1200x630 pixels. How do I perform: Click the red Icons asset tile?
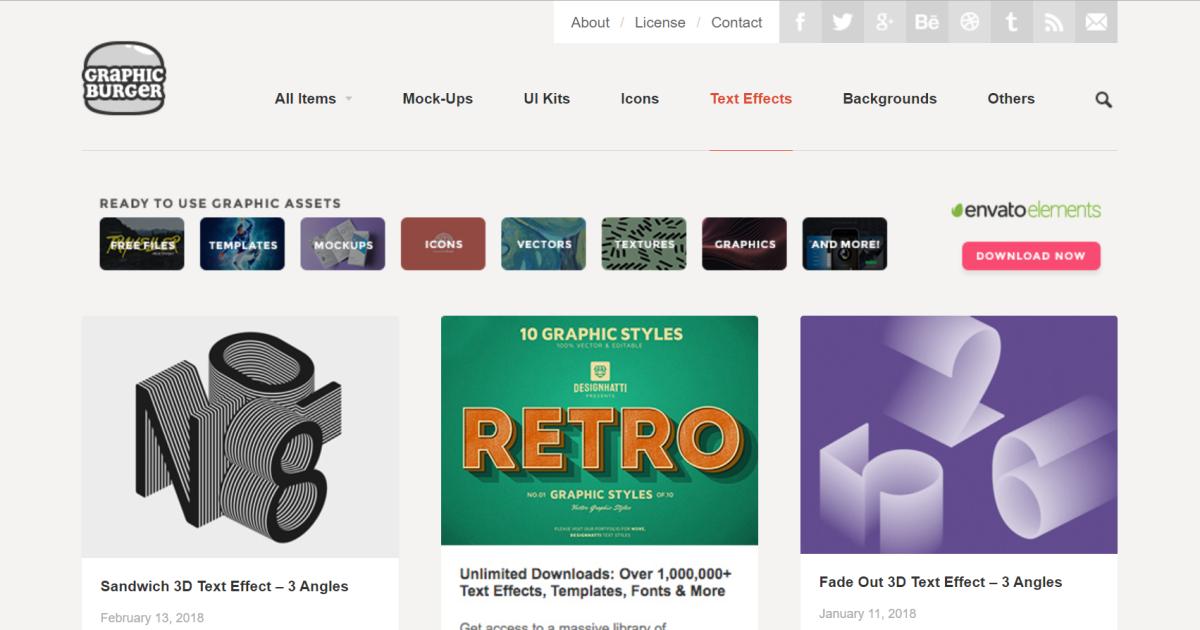[x=443, y=244]
